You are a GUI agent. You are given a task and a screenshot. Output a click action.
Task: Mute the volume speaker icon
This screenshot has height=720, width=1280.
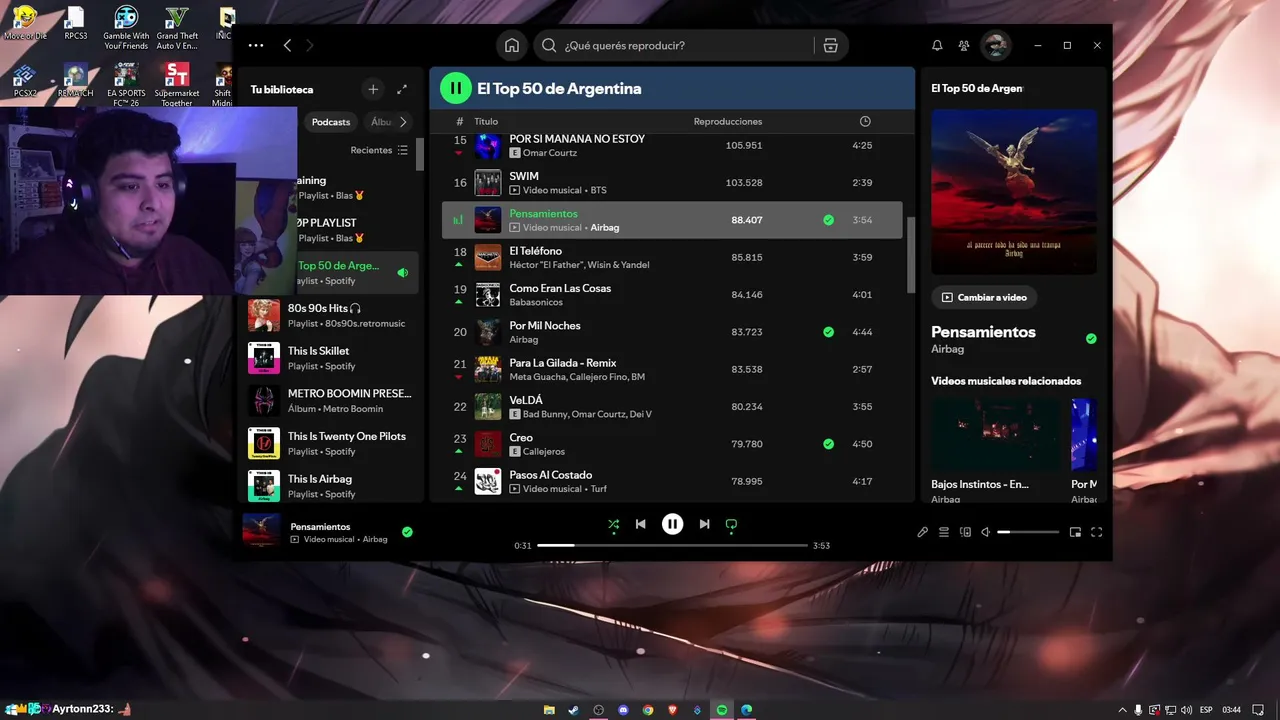coord(985,532)
